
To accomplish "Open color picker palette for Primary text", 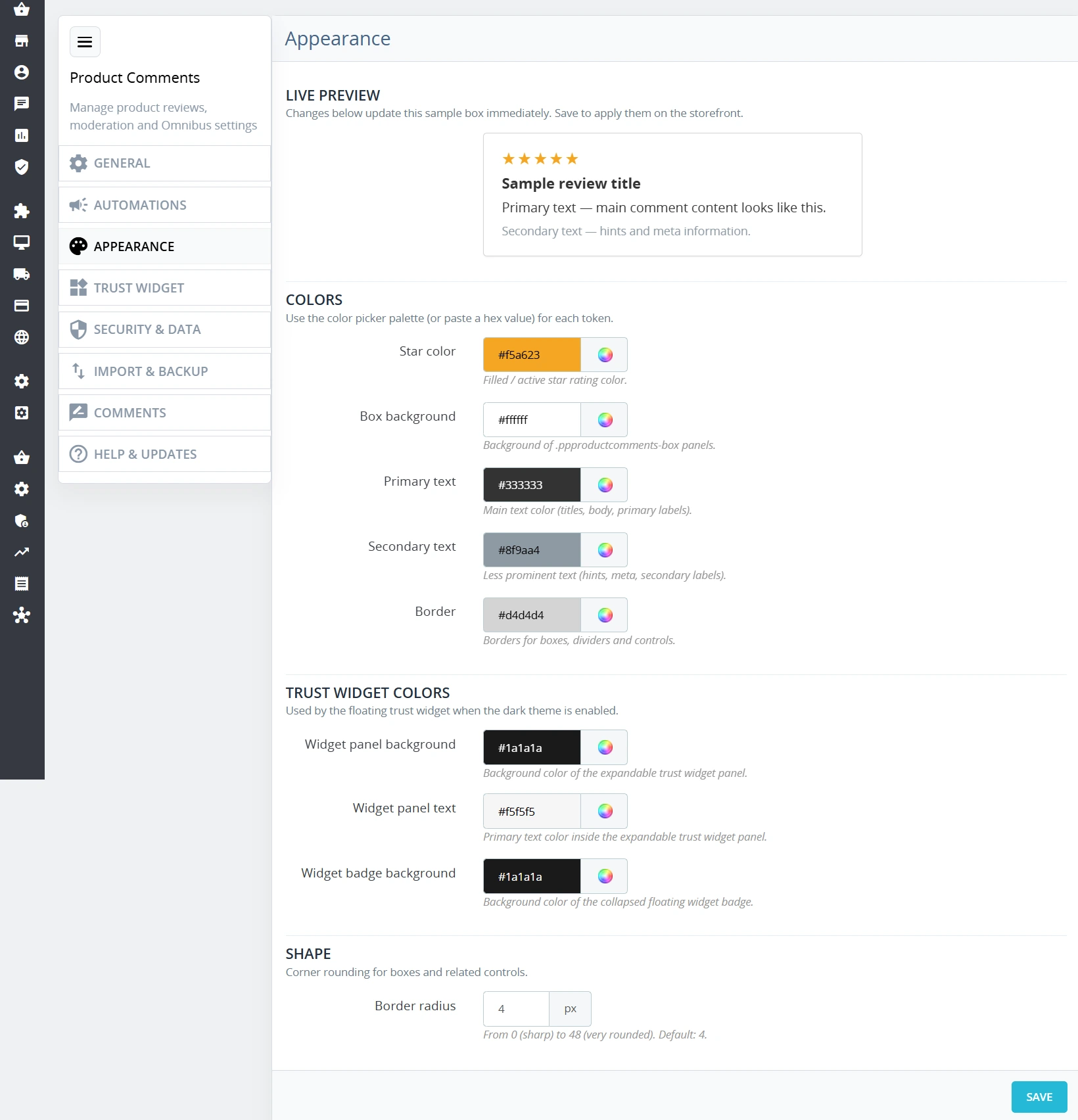I will pyautogui.click(x=605, y=485).
